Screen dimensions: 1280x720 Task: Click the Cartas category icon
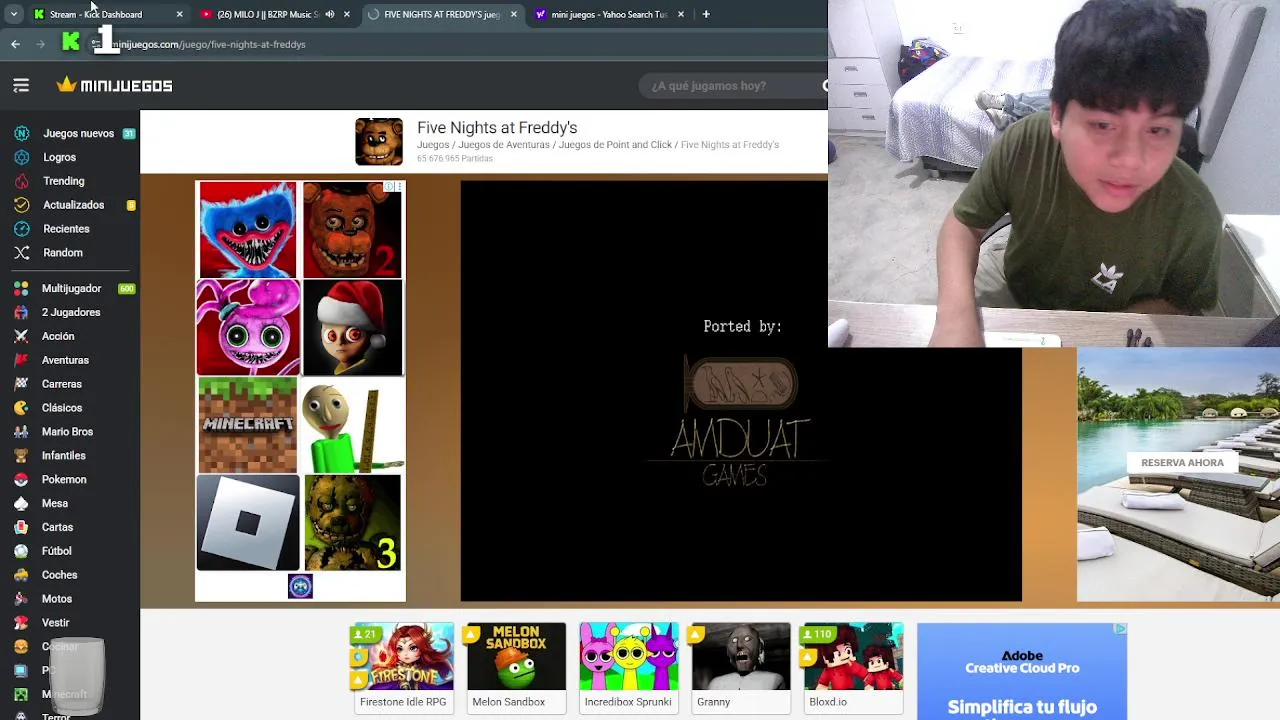pyautogui.click(x=21, y=527)
